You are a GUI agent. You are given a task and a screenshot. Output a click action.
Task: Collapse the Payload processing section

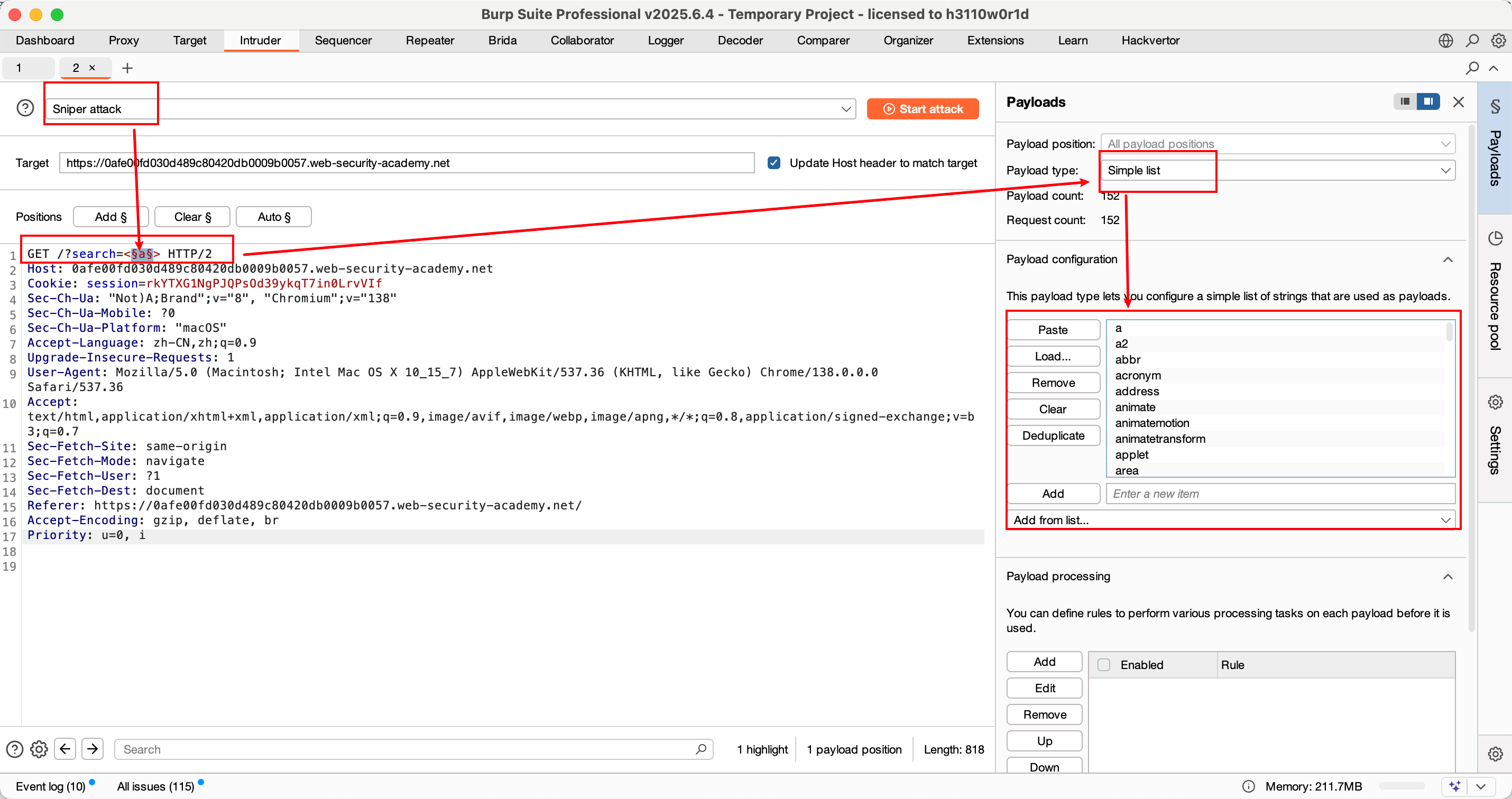(x=1448, y=576)
